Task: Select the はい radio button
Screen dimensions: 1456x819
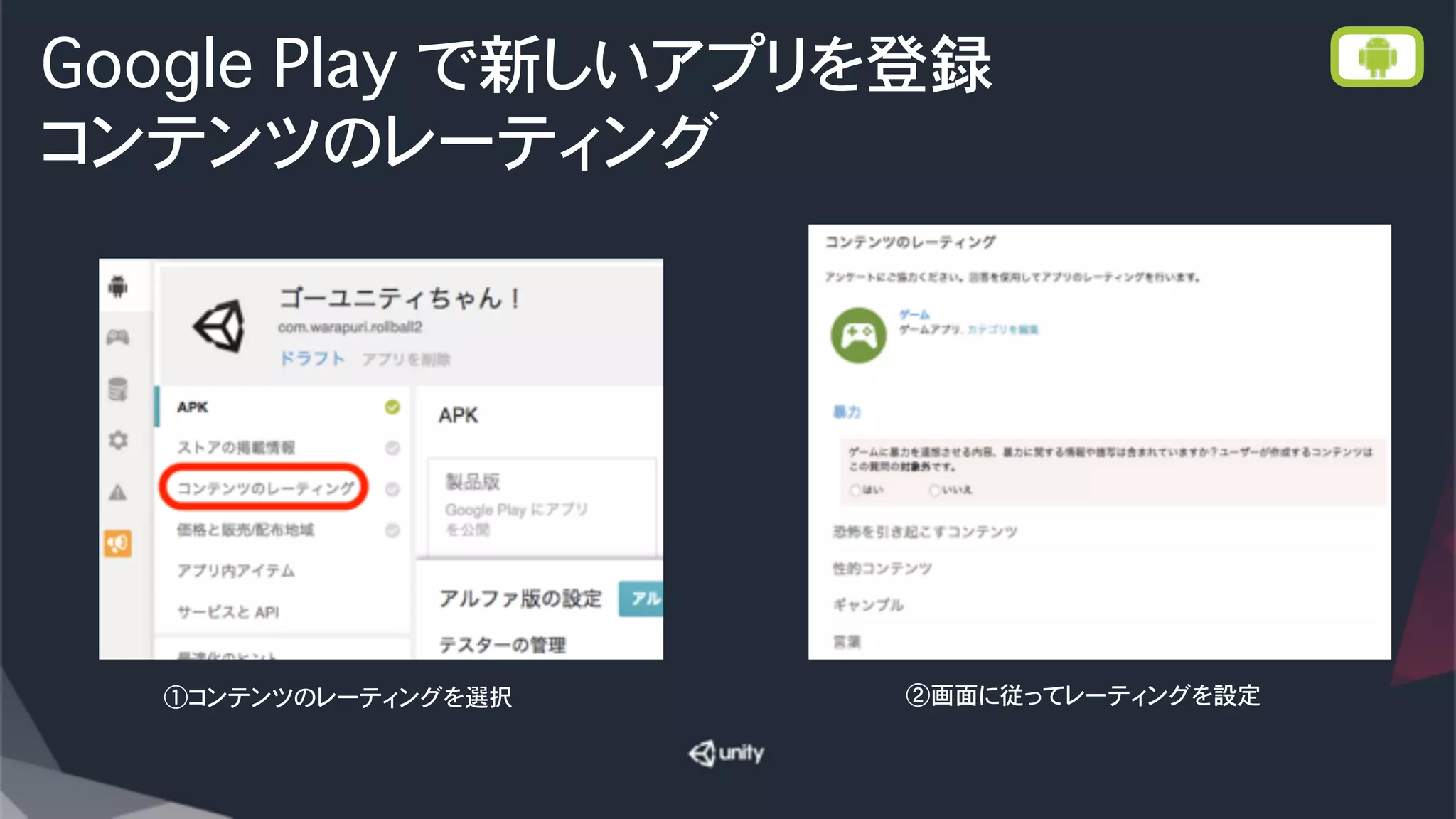Action: click(855, 490)
